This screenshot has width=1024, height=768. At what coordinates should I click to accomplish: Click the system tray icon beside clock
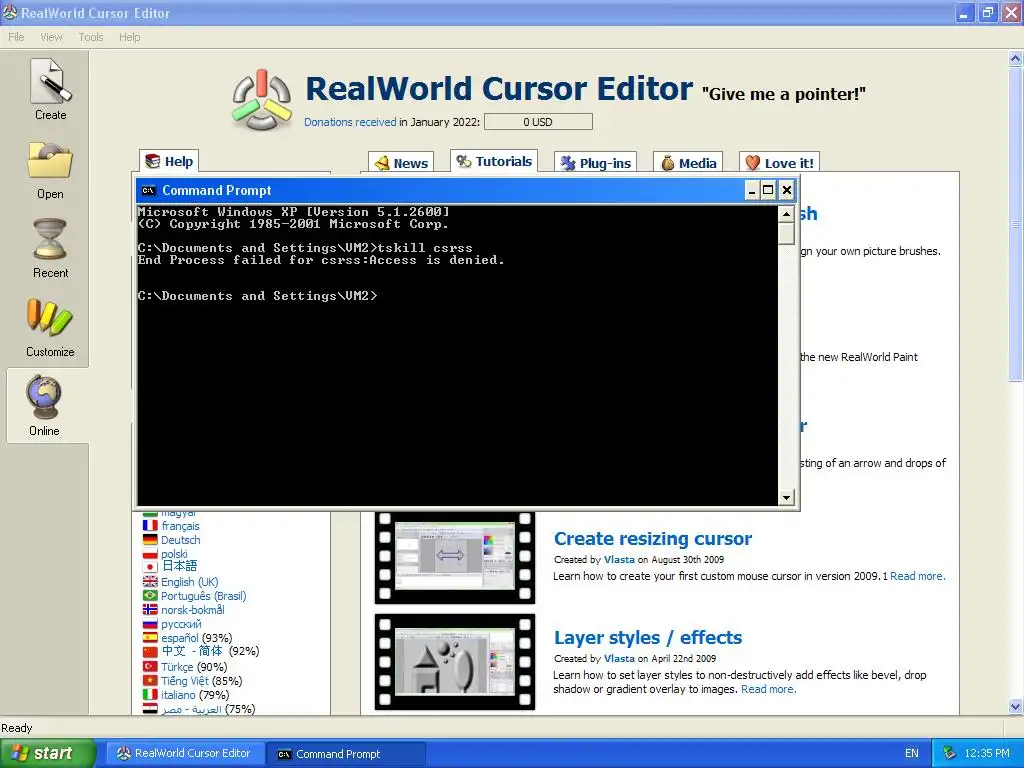click(950, 754)
